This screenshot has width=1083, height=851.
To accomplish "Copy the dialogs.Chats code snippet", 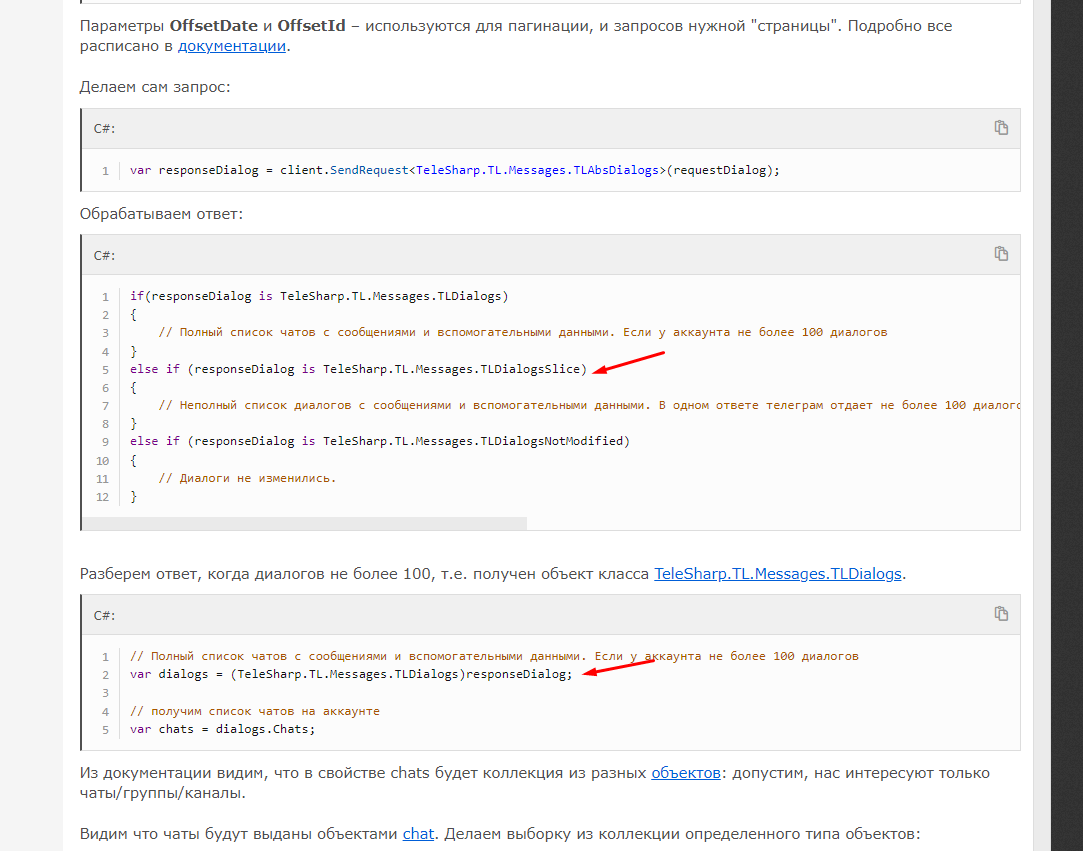I will pos(1001,614).
